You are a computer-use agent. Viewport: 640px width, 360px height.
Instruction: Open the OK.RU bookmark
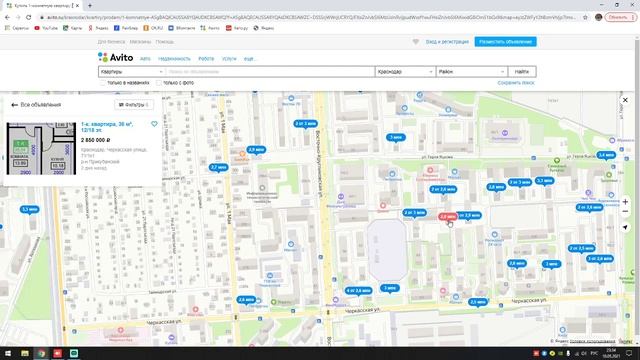coord(153,28)
